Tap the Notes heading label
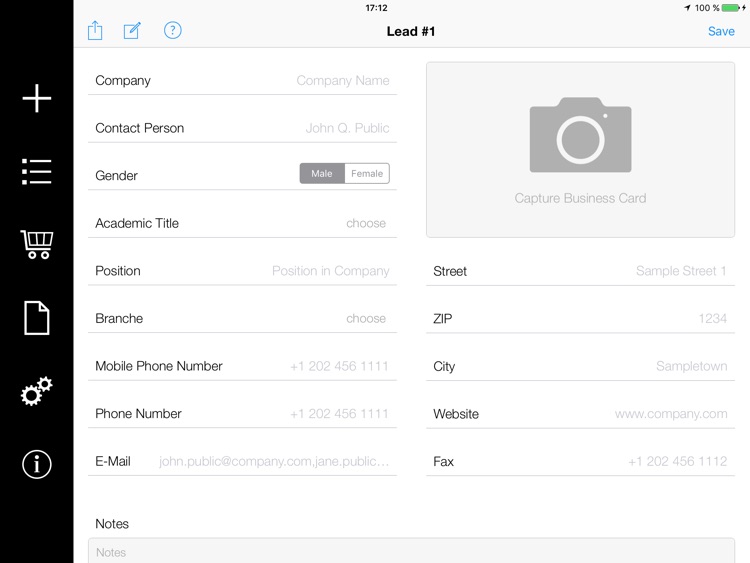This screenshot has width=750, height=563. coord(112,524)
